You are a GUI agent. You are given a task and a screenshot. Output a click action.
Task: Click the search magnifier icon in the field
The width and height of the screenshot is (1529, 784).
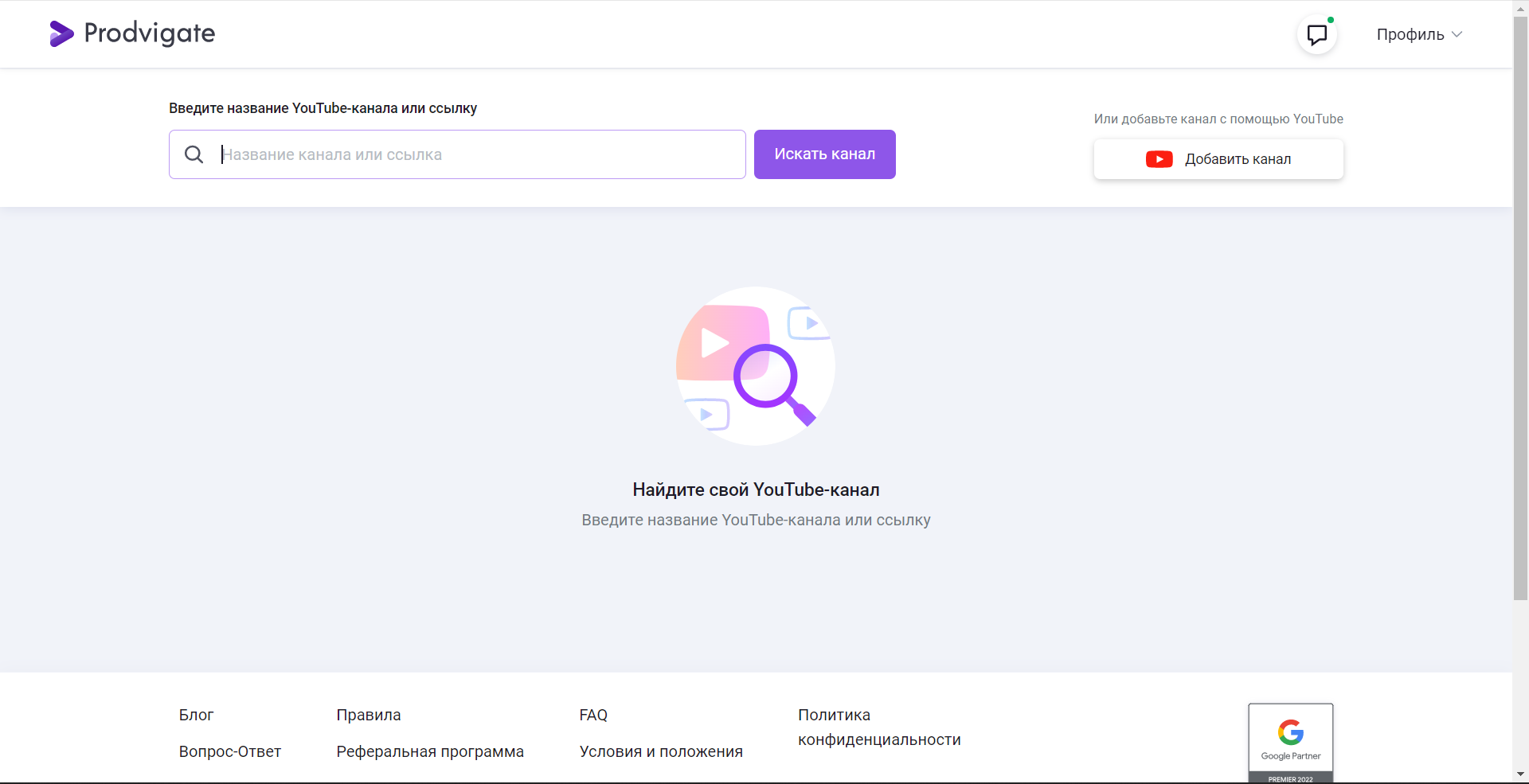point(194,154)
